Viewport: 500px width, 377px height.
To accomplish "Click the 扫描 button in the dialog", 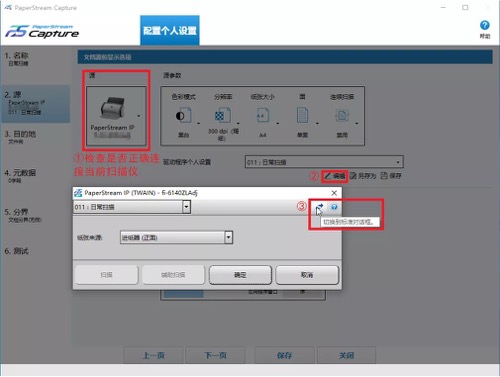I will click(x=106, y=275).
